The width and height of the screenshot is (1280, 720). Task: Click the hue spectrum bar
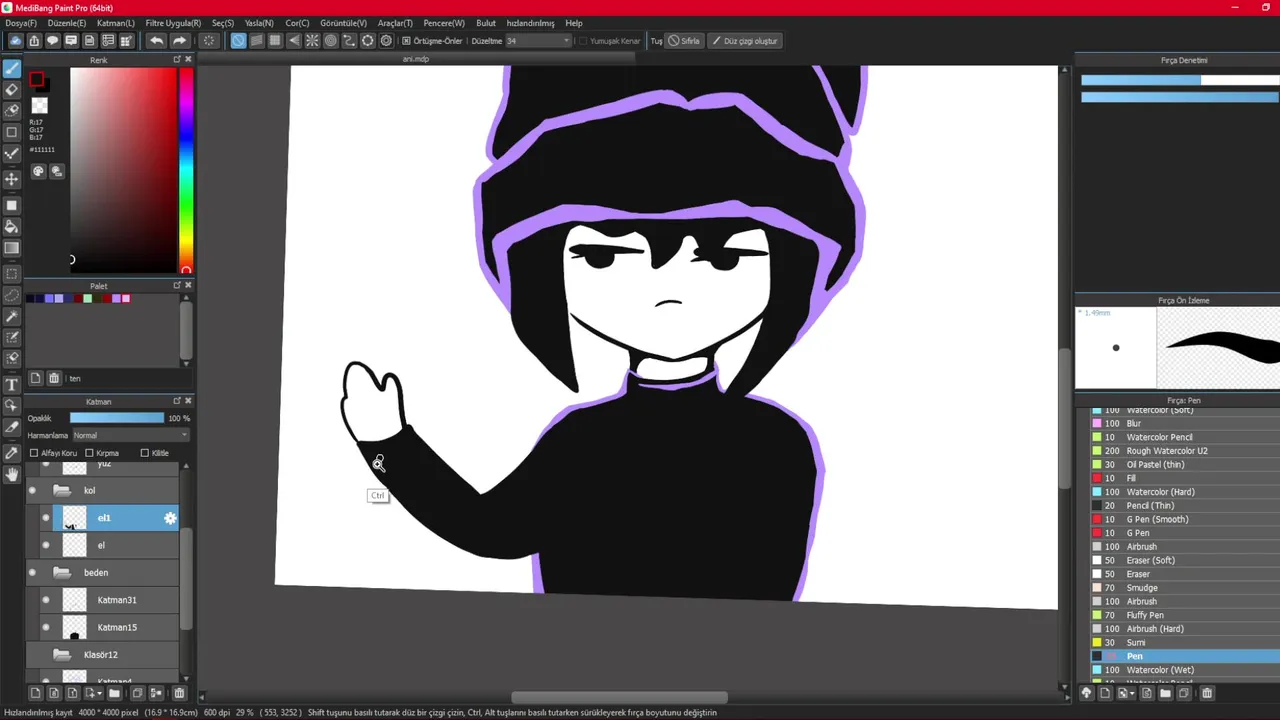(186, 170)
